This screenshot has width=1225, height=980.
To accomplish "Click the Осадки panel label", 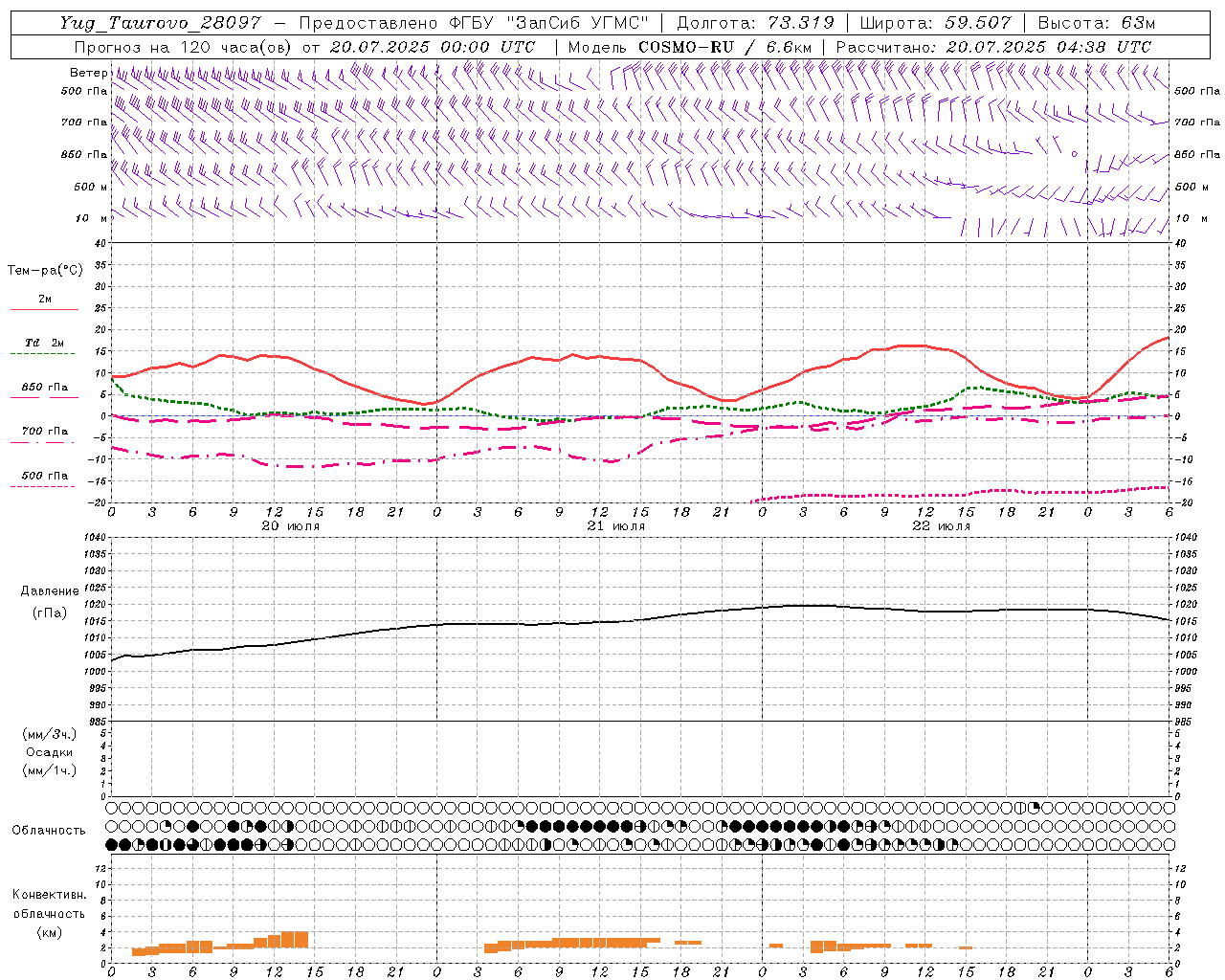I will [50, 752].
